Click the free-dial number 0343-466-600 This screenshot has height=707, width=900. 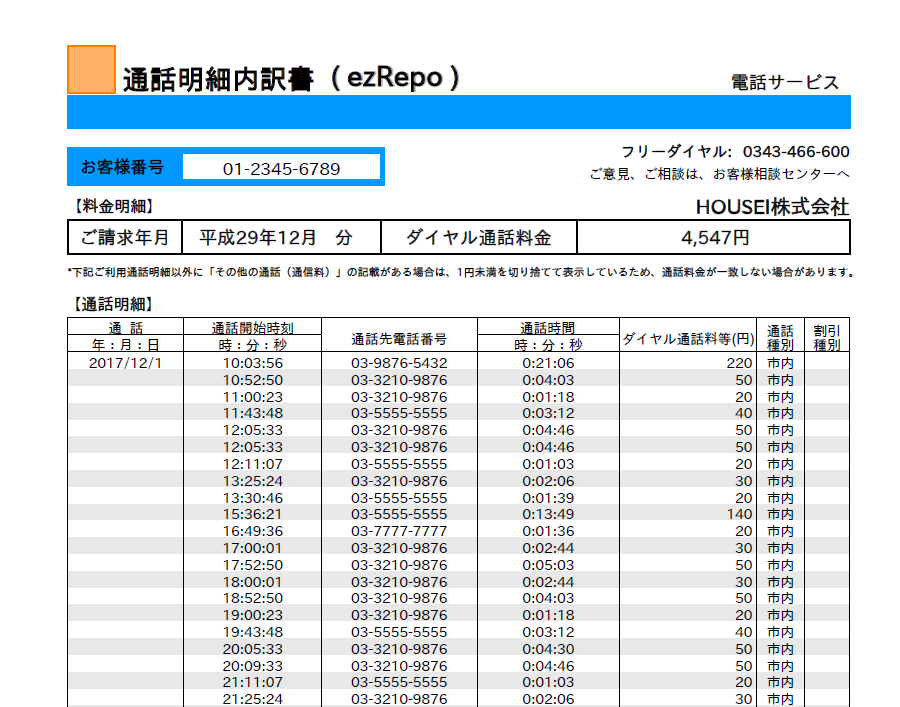coord(796,152)
